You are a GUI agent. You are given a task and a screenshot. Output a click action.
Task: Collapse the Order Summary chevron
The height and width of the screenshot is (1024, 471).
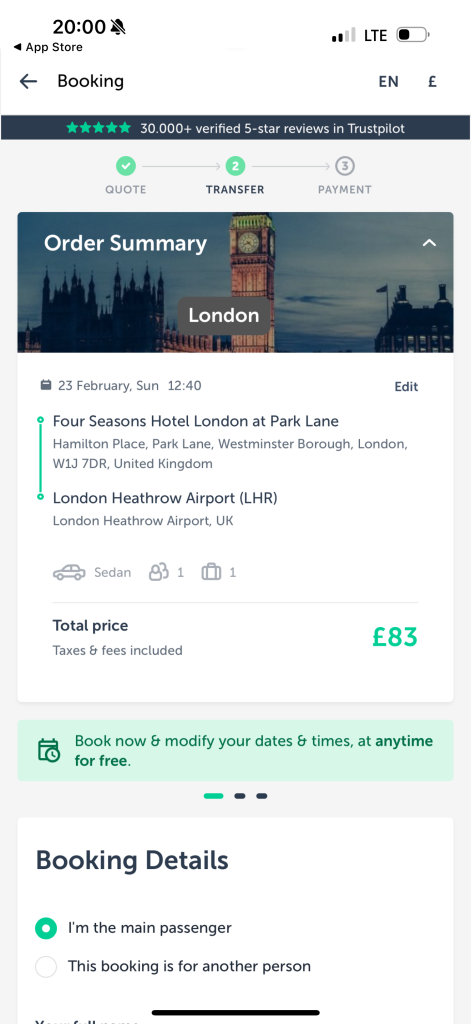(x=429, y=243)
